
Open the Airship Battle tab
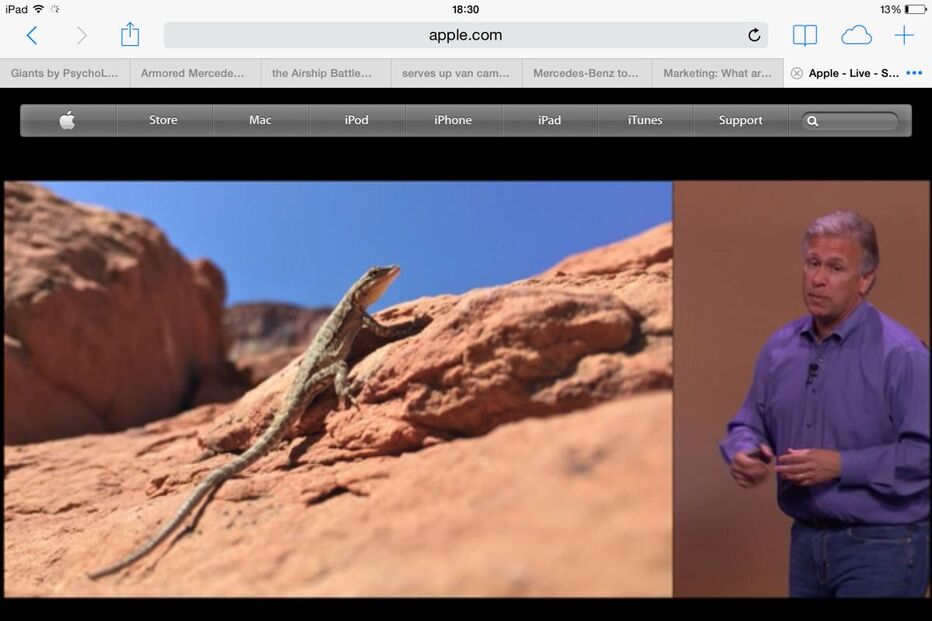[326, 73]
